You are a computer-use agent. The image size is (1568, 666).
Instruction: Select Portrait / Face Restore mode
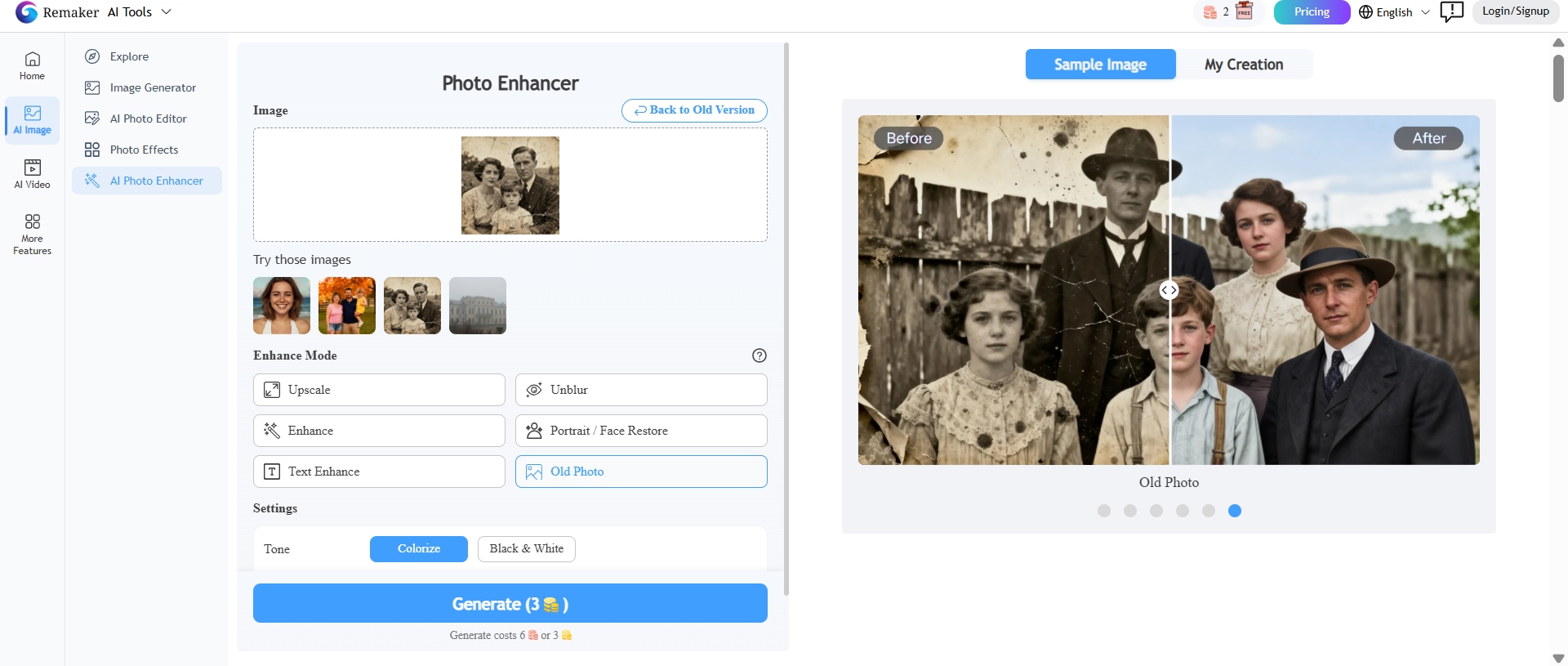coord(641,431)
